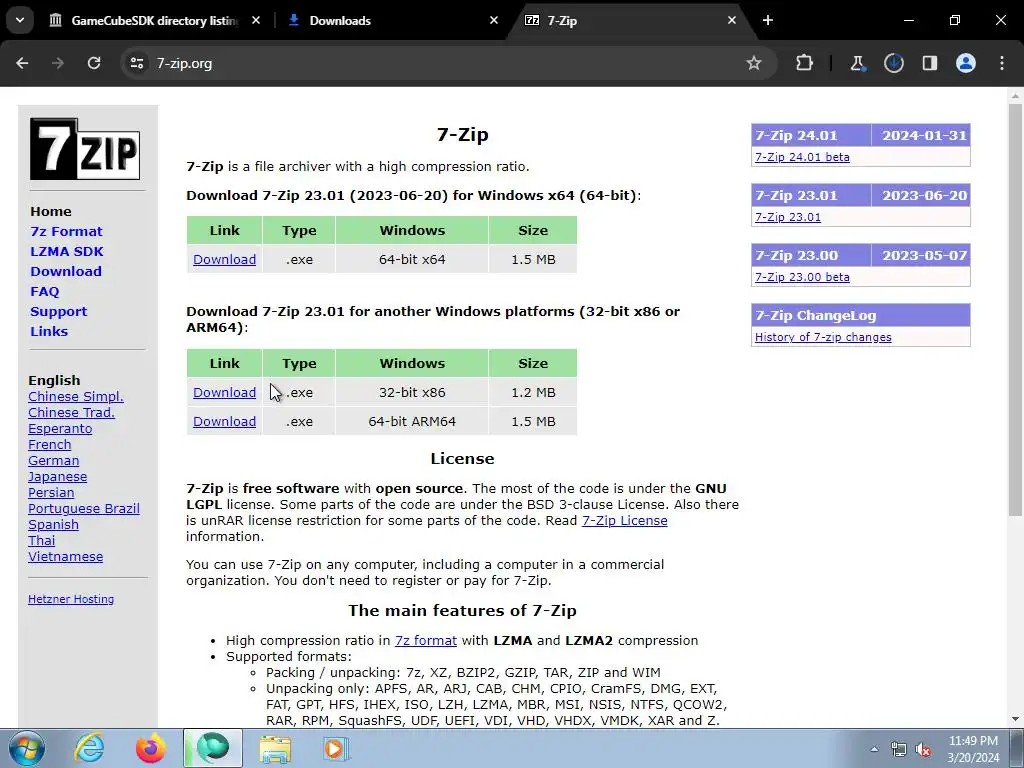Open History of 7-zip changes link

pos(823,337)
